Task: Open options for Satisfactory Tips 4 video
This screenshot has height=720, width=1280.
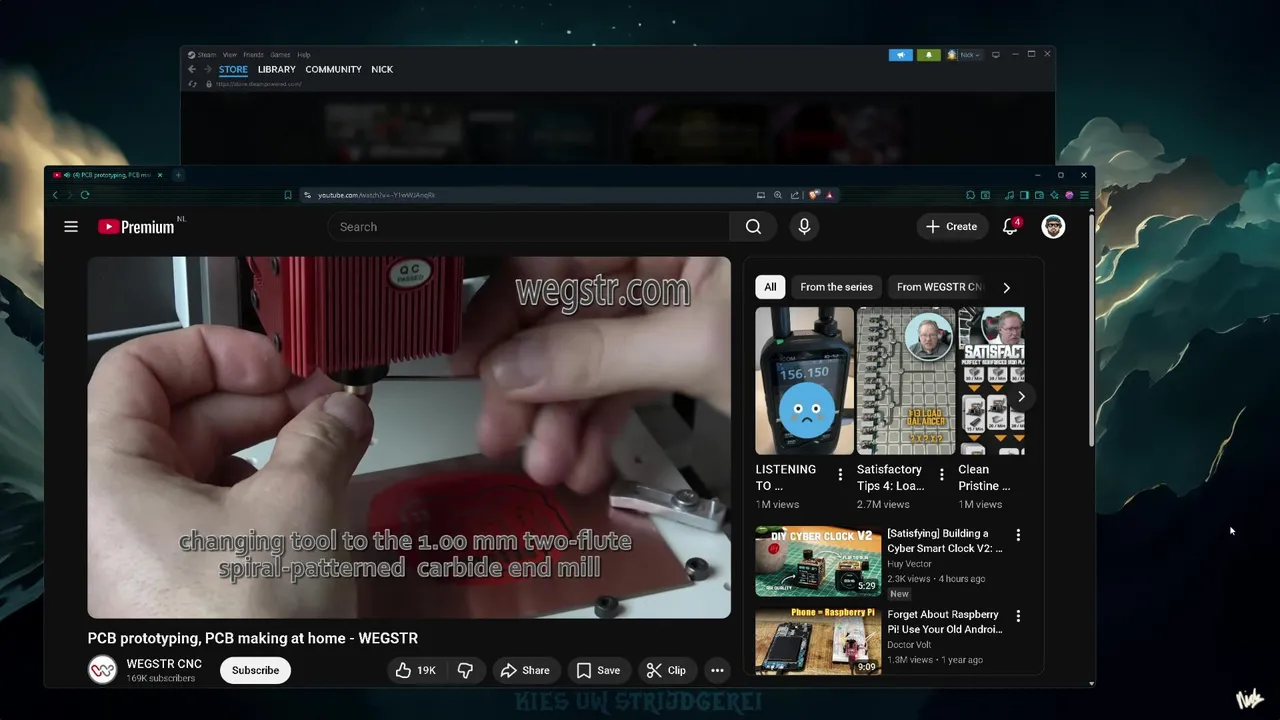Action: tap(941, 474)
